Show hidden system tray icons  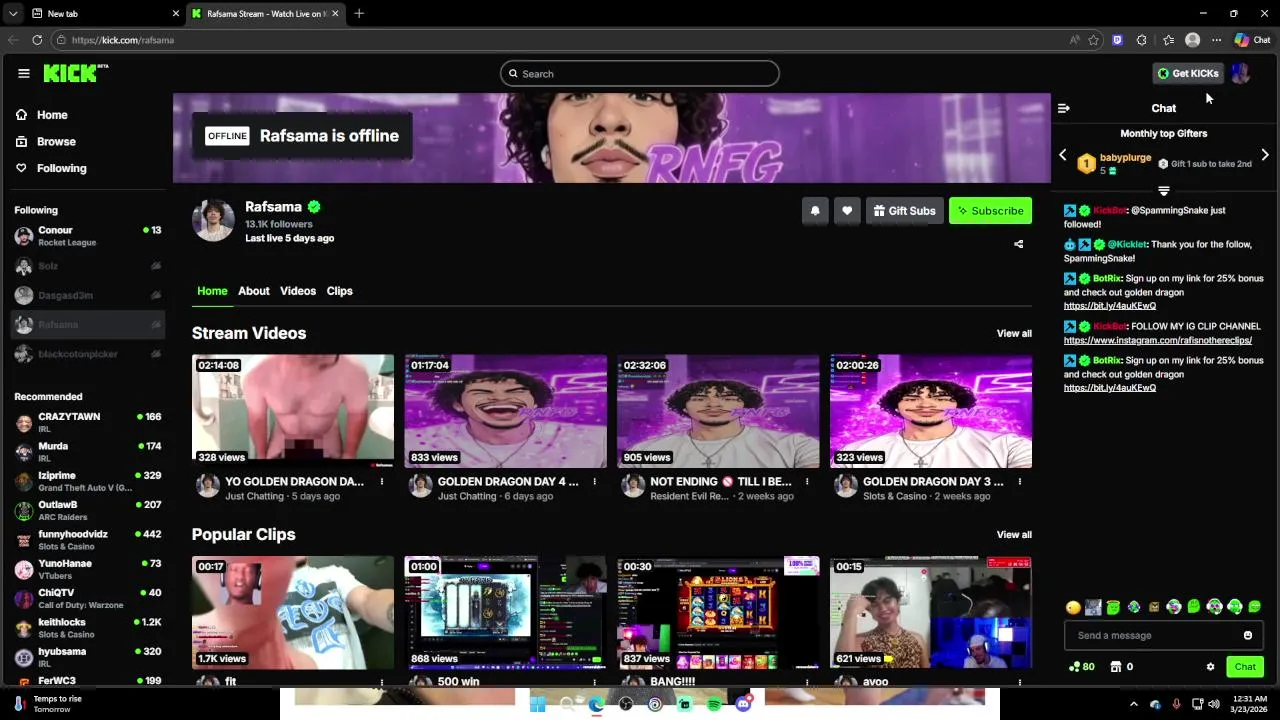[1134, 704]
